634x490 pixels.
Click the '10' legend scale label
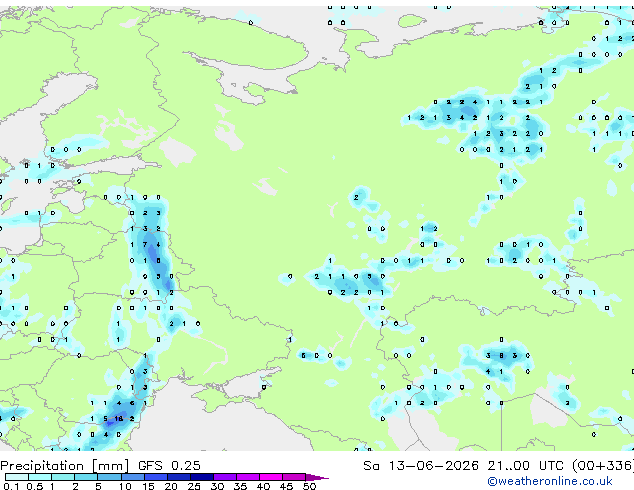[125, 486]
